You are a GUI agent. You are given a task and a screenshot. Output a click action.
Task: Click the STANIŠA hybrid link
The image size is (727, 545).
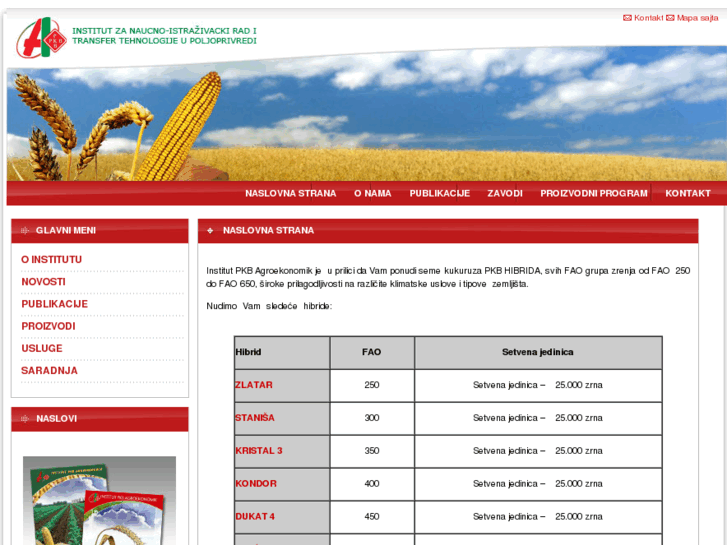pos(255,418)
